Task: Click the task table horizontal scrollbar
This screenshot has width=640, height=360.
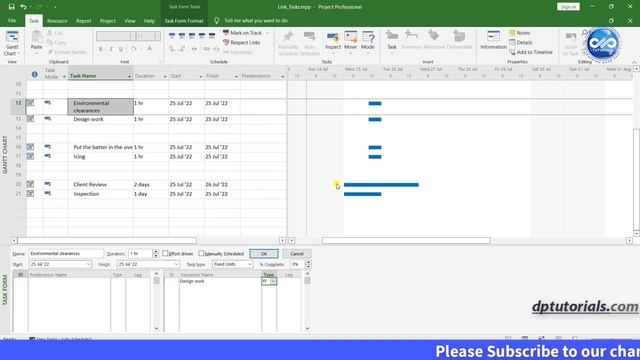Action: pos(107,241)
